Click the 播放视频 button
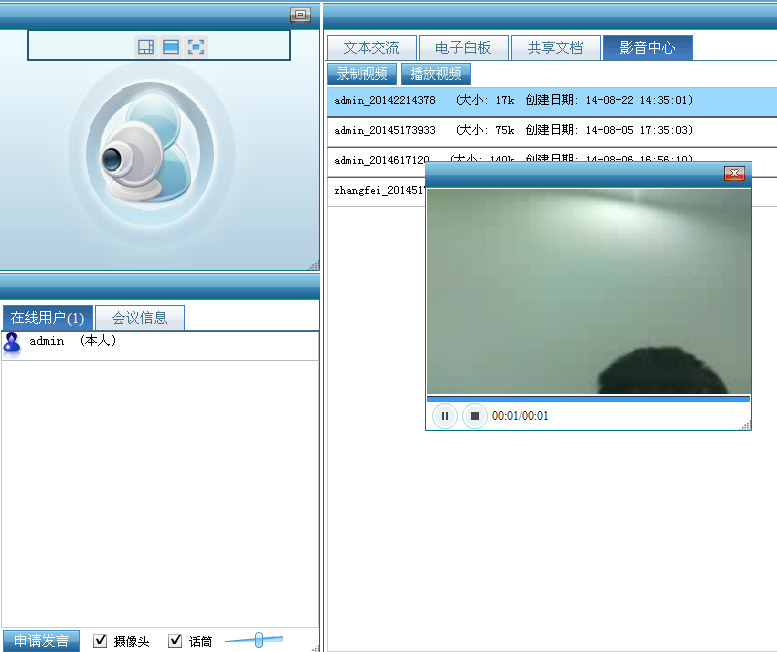The width and height of the screenshot is (777, 652). point(436,74)
